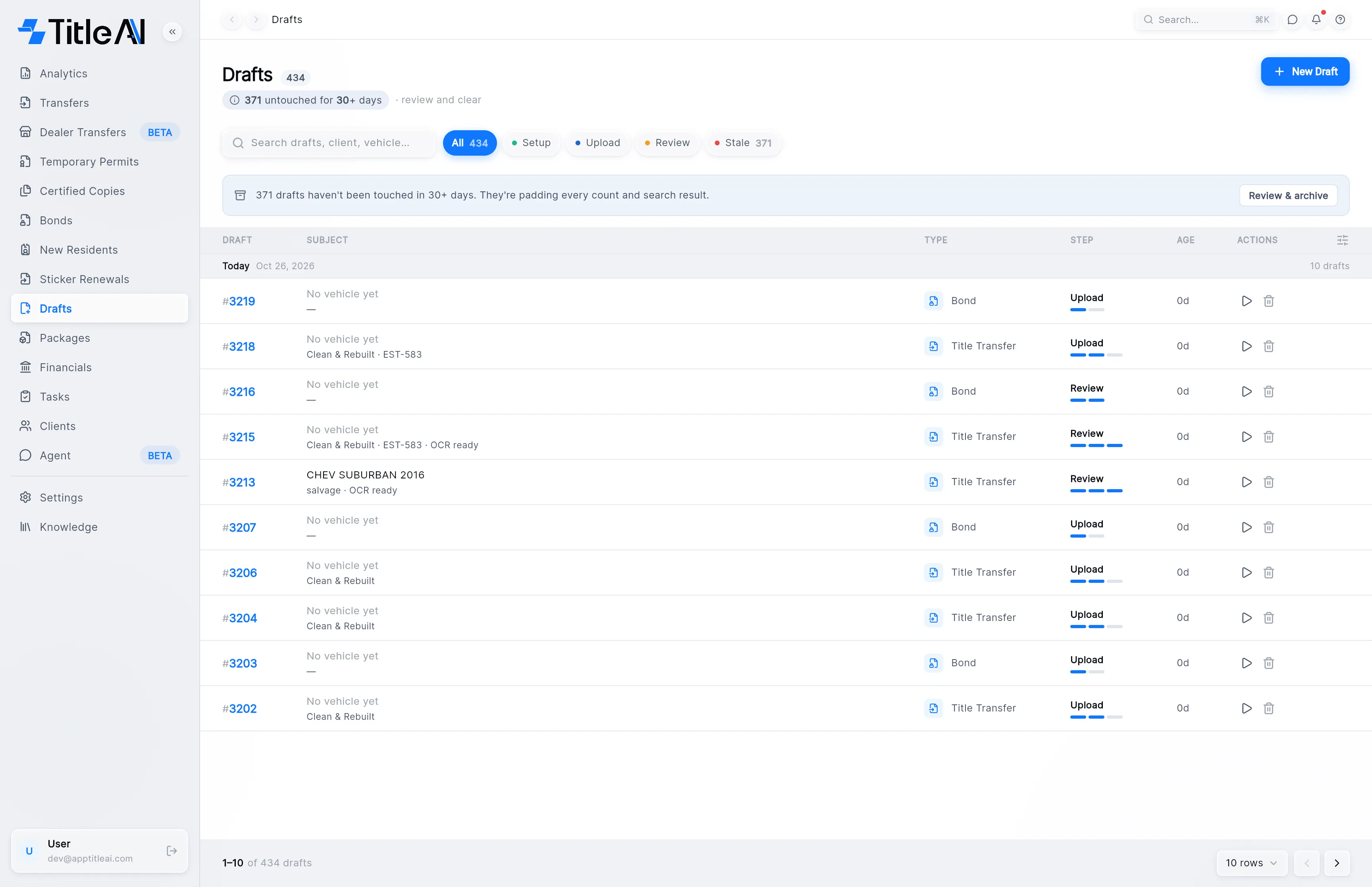Resume draft #3213 with play icon
The width and height of the screenshot is (1372, 887).
[1247, 482]
